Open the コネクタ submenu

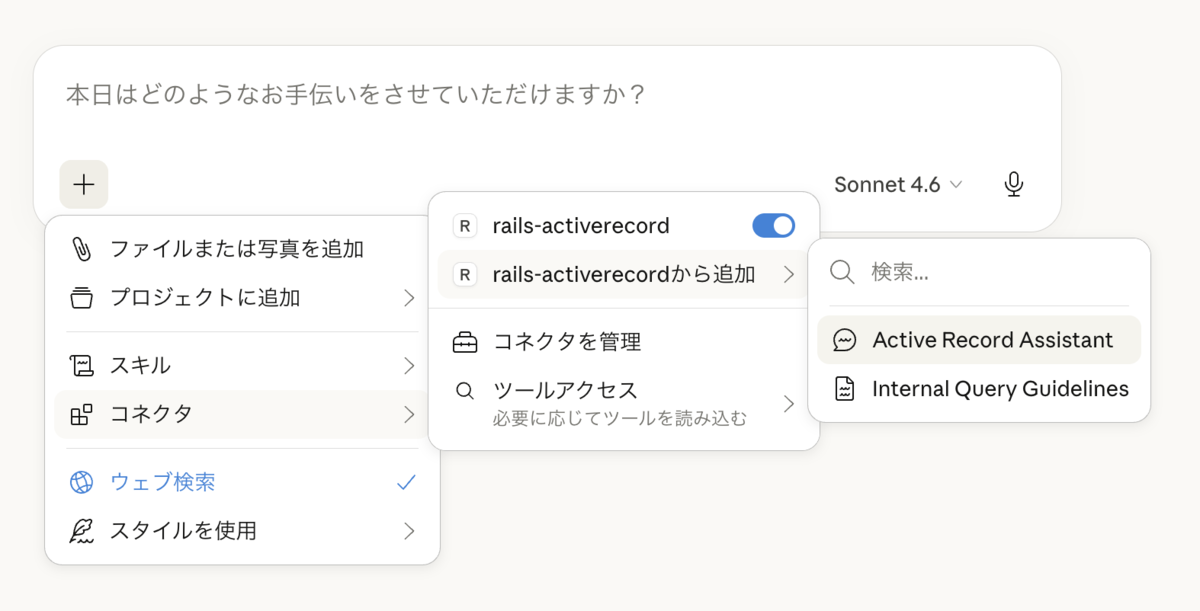pos(242,414)
